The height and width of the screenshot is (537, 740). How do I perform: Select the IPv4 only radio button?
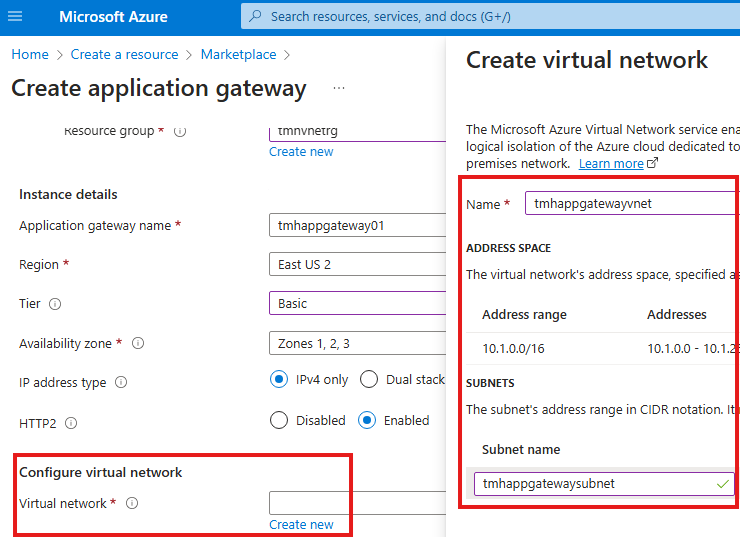point(279,379)
